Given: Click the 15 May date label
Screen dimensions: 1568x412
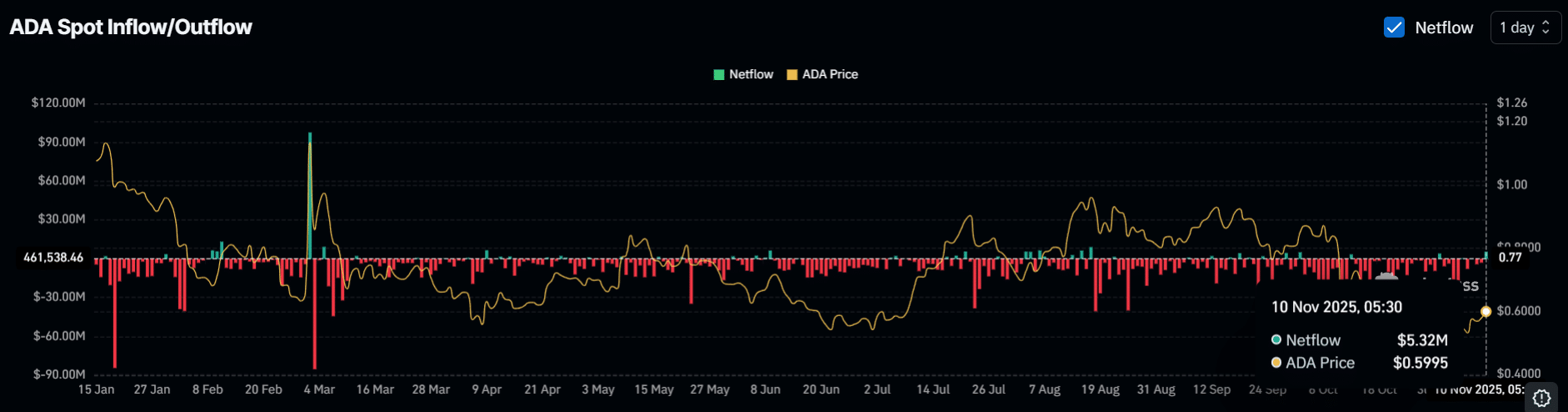Looking at the screenshot, I should tap(654, 389).
